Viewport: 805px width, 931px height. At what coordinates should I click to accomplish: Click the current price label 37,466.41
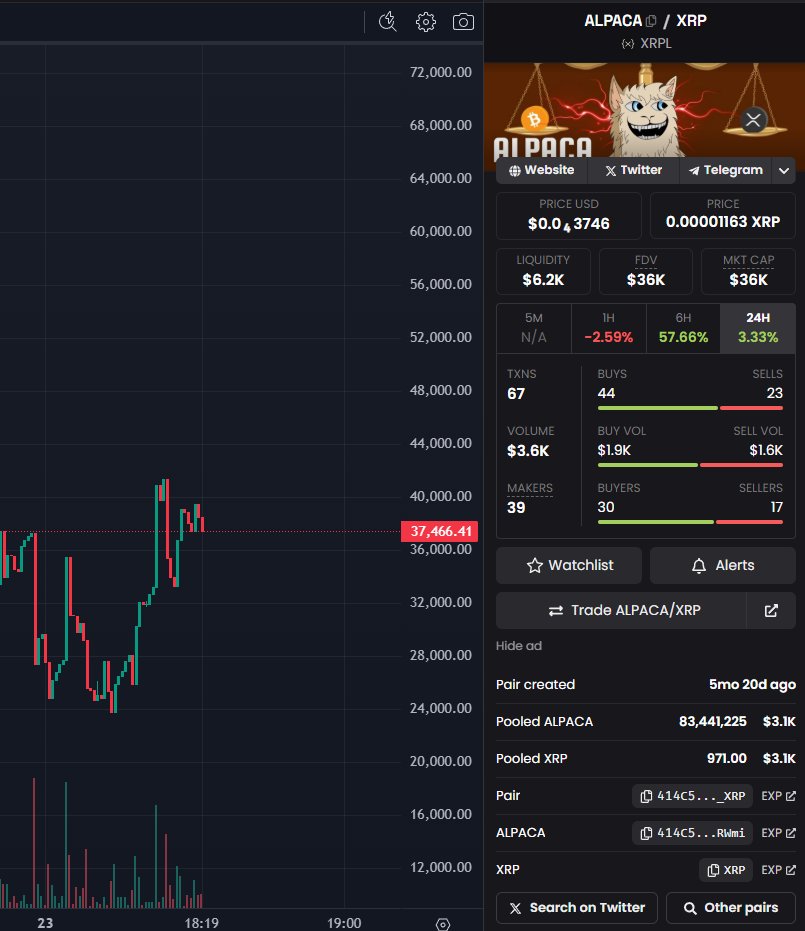(439, 531)
